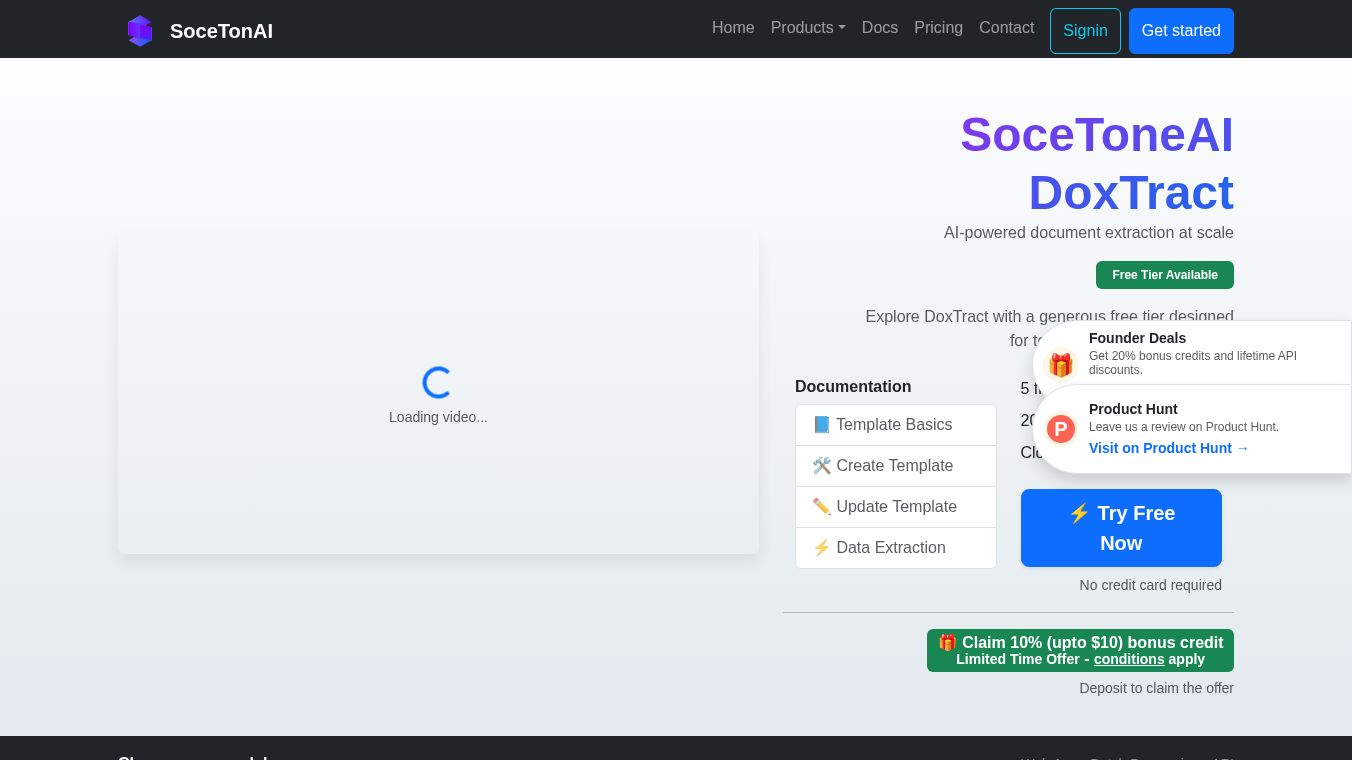Open the conditions link in offer banner
1352x760 pixels.
[1129, 659]
